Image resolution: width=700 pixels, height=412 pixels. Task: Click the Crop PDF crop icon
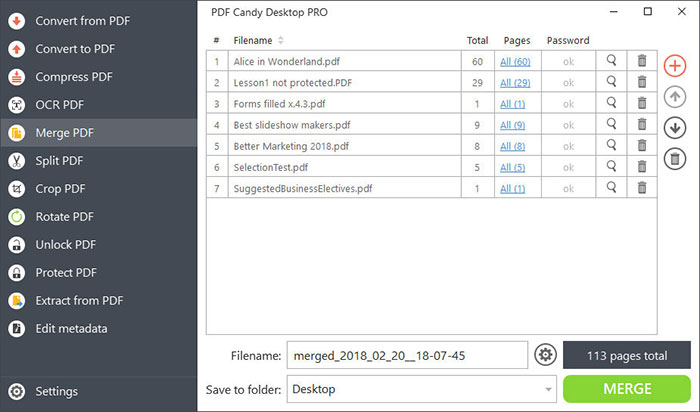(17, 189)
